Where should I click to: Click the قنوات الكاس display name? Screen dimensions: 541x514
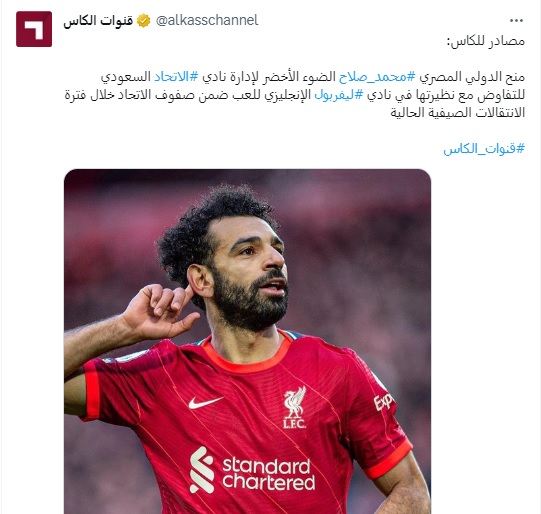(x=98, y=21)
